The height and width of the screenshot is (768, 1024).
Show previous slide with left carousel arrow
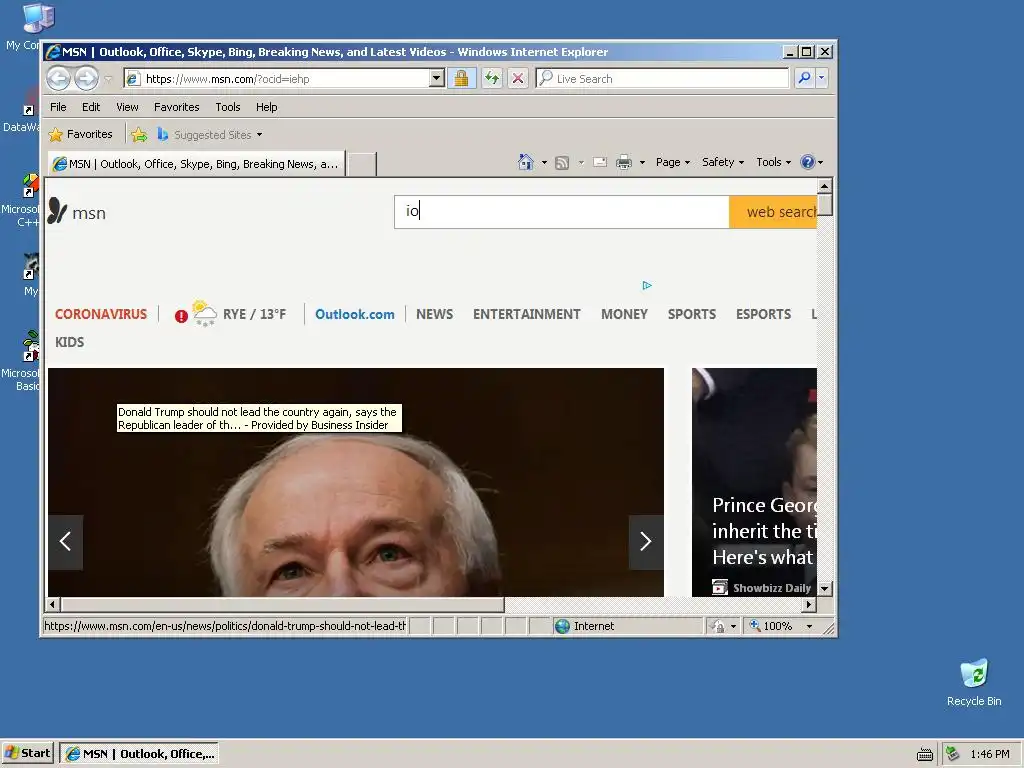click(65, 541)
